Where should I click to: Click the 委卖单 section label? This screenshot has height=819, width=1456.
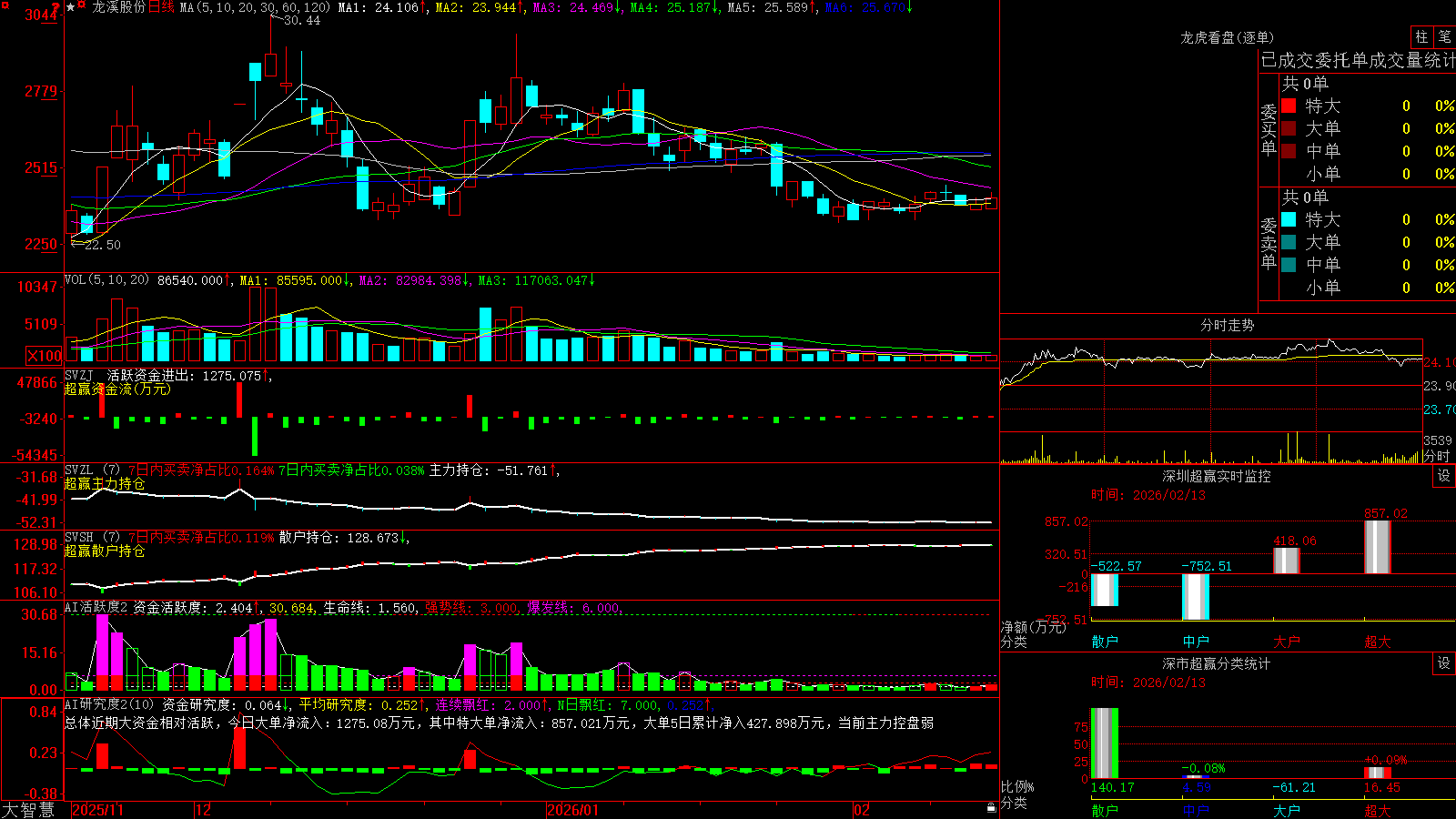[1269, 244]
